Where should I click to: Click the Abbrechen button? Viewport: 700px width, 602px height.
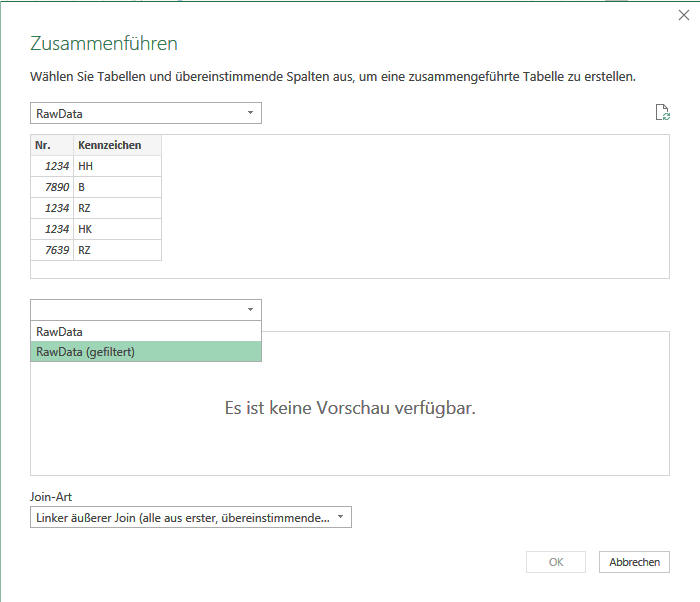coord(634,562)
